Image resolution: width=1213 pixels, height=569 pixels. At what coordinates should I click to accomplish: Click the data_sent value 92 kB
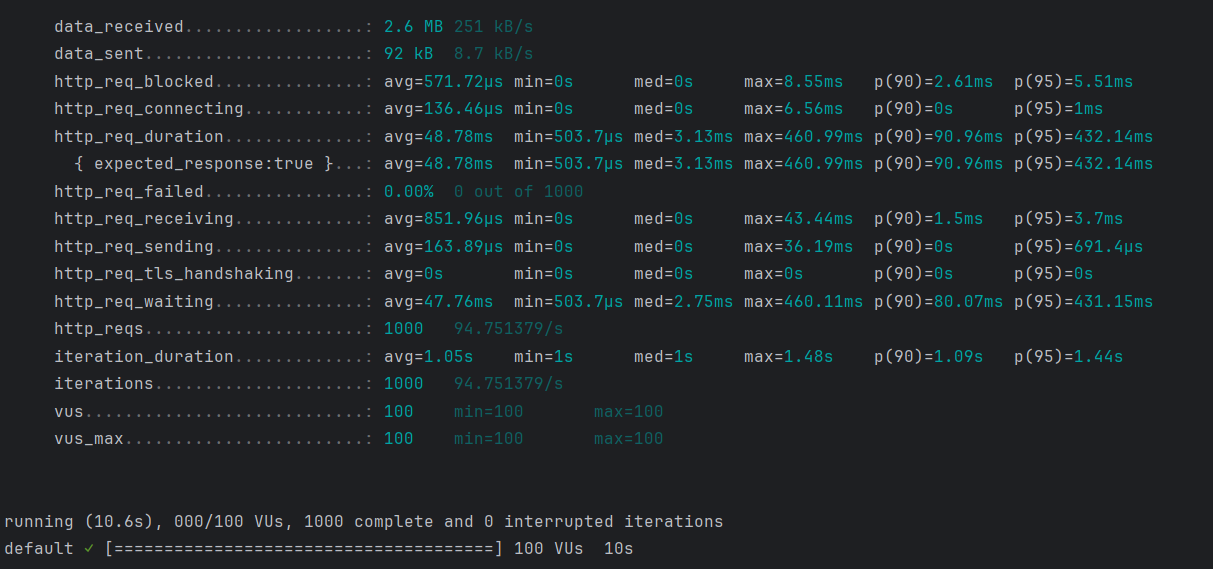(x=409, y=54)
